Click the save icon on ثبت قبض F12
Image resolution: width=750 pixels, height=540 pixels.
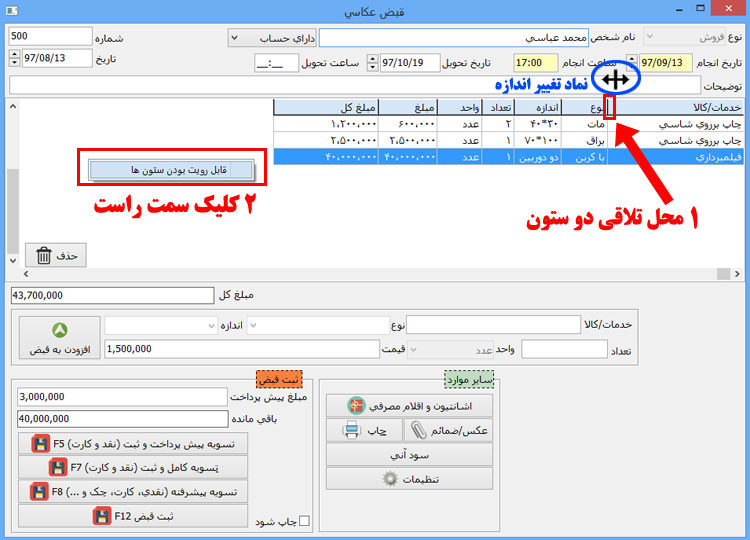coord(102,516)
